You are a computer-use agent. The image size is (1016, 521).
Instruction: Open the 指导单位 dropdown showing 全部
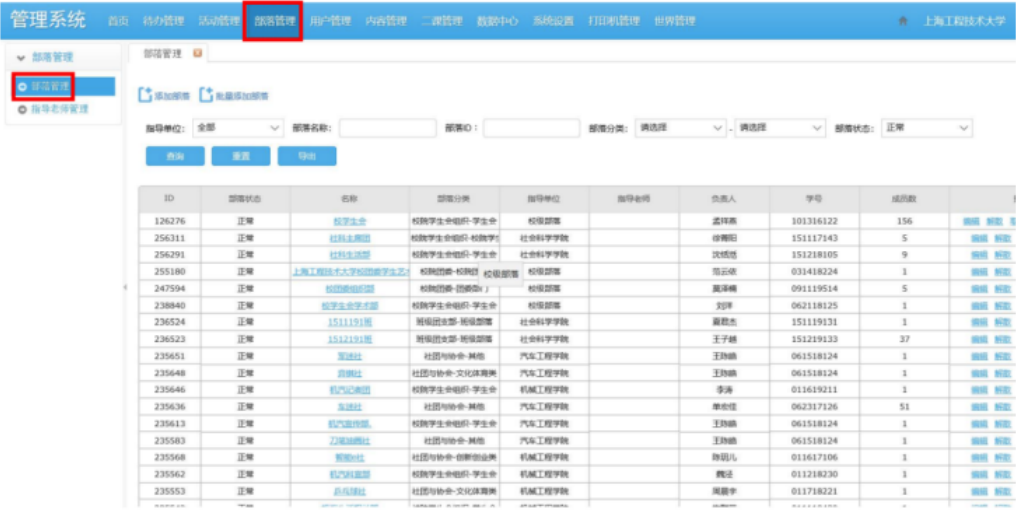click(239, 128)
